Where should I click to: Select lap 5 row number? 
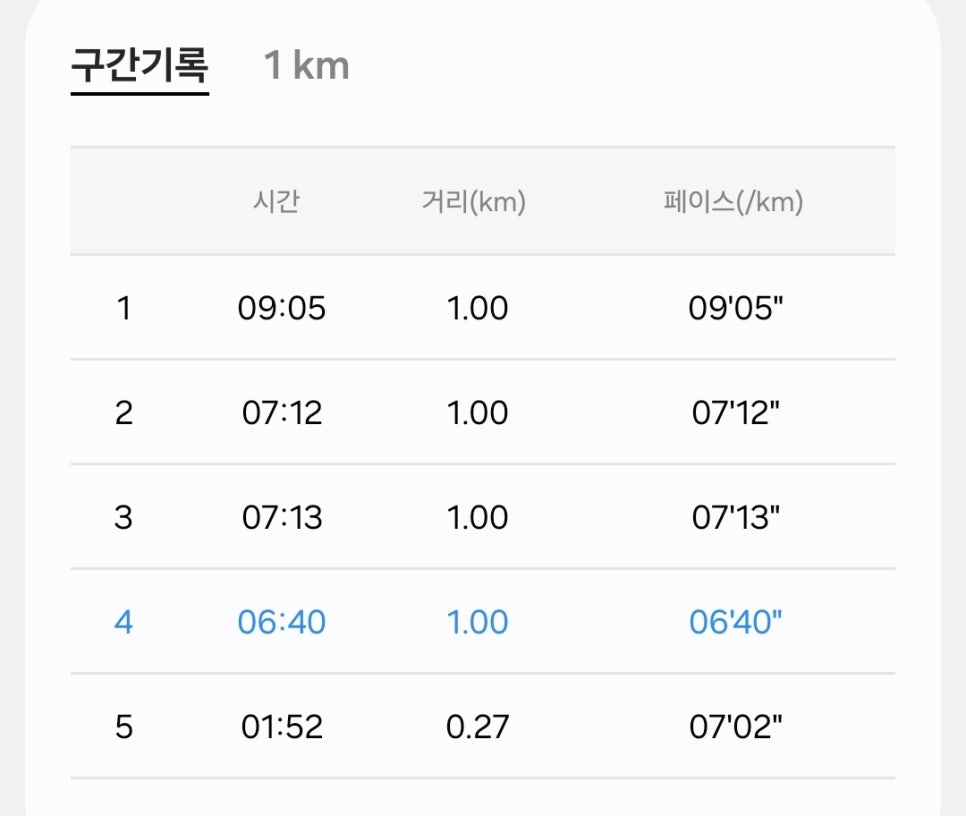coord(124,727)
